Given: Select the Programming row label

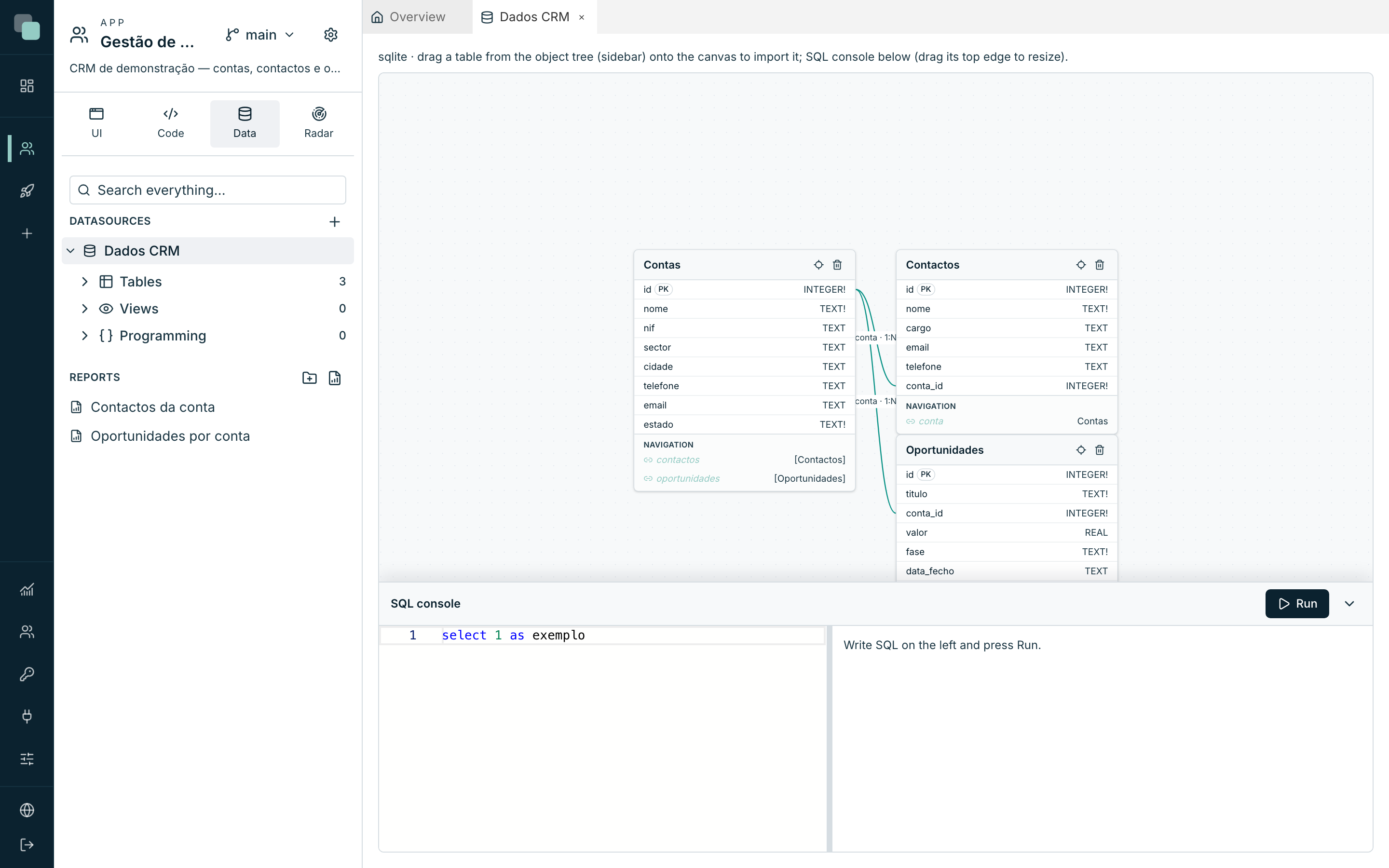Looking at the screenshot, I should coord(163,335).
